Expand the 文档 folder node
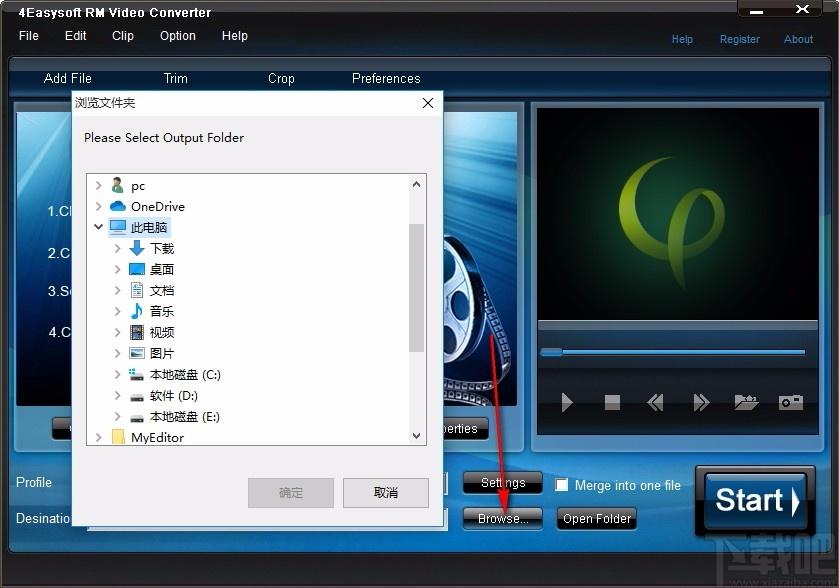This screenshot has height=588, width=839. point(118,290)
